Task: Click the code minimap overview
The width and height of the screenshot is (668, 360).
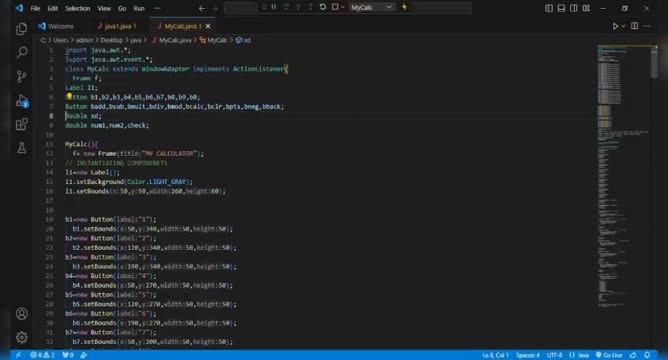Action: click(x=623, y=175)
